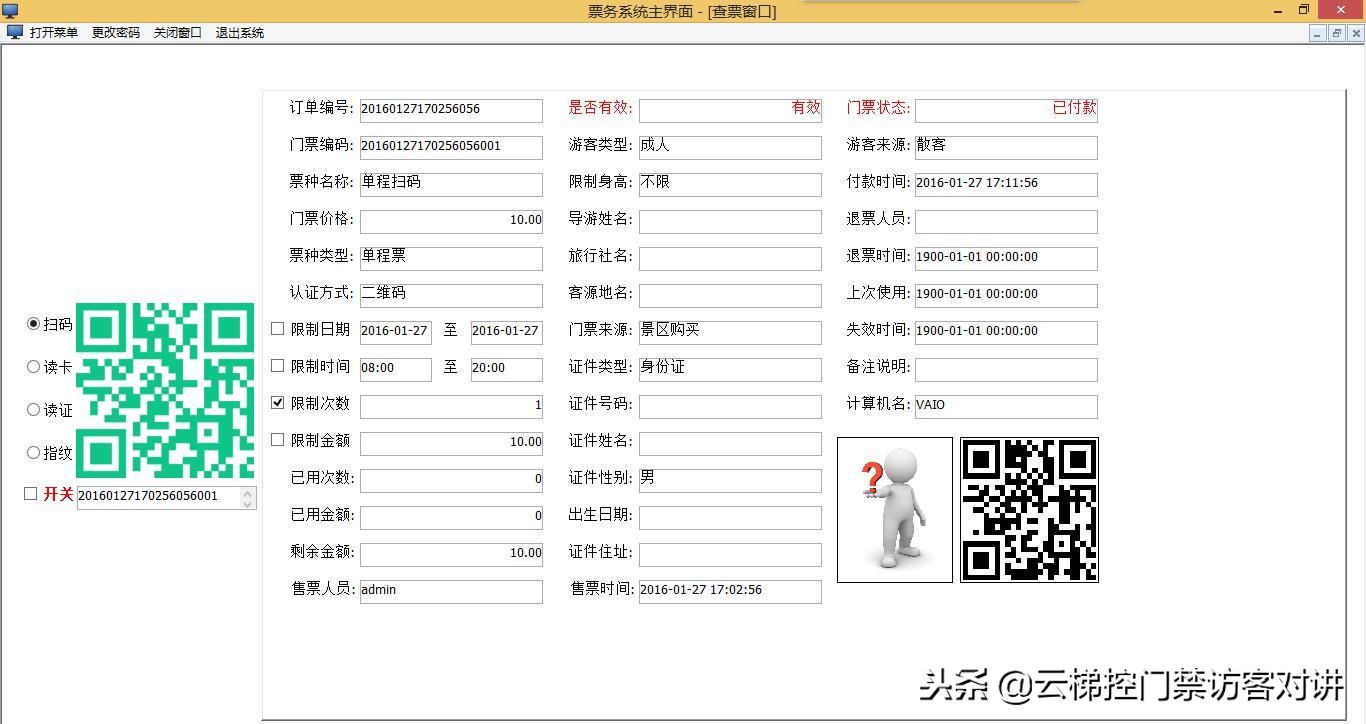The height and width of the screenshot is (724, 1366).
Task: Click the question-mark figure photo placeholder
Action: click(x=895, y=510)
